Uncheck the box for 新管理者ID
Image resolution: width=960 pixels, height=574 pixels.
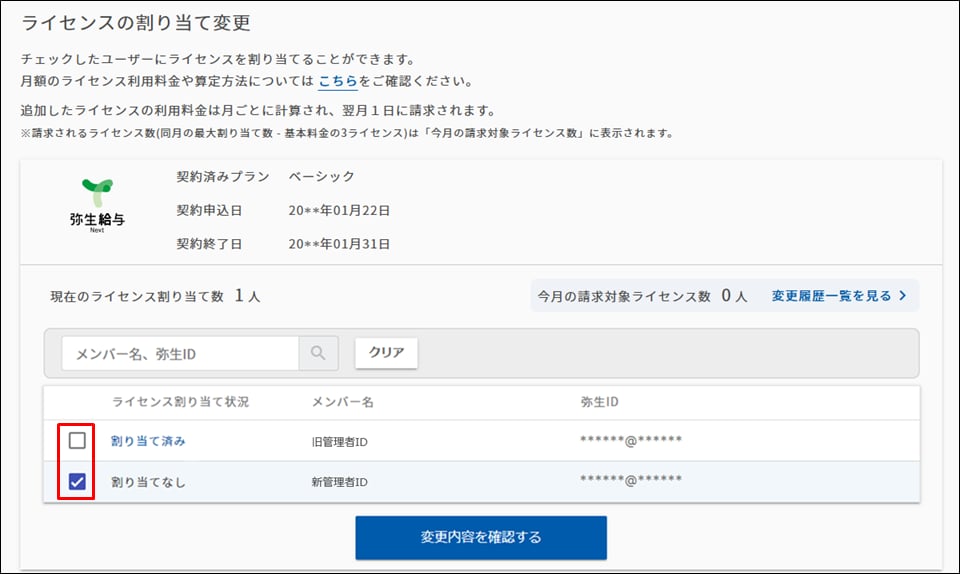(77, 482)
